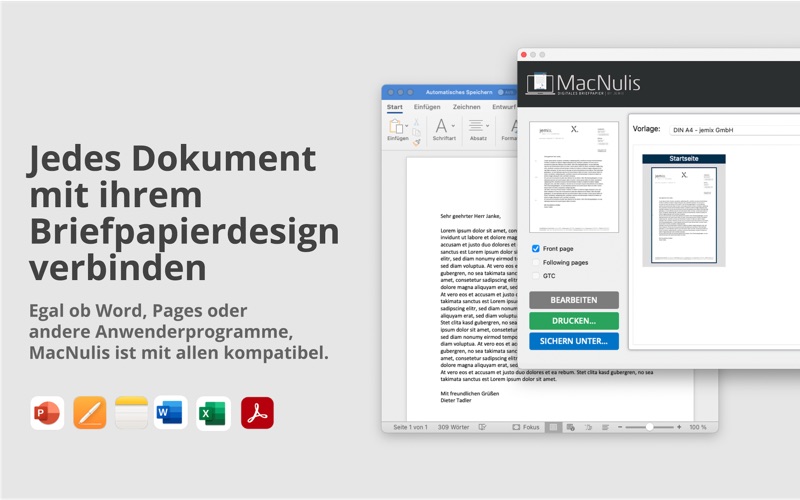Click the red Adobe Acrobat icon

coord(257,413)
